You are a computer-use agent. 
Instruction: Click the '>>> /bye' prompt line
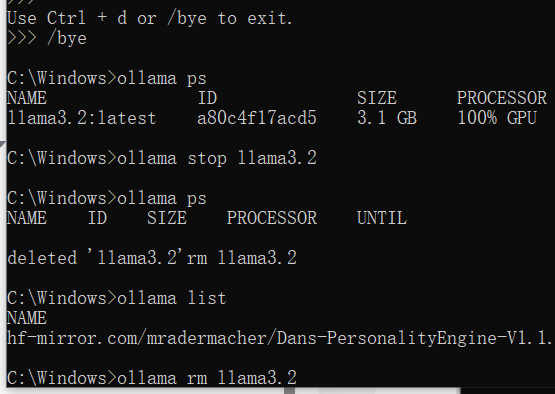click(47, 38)
